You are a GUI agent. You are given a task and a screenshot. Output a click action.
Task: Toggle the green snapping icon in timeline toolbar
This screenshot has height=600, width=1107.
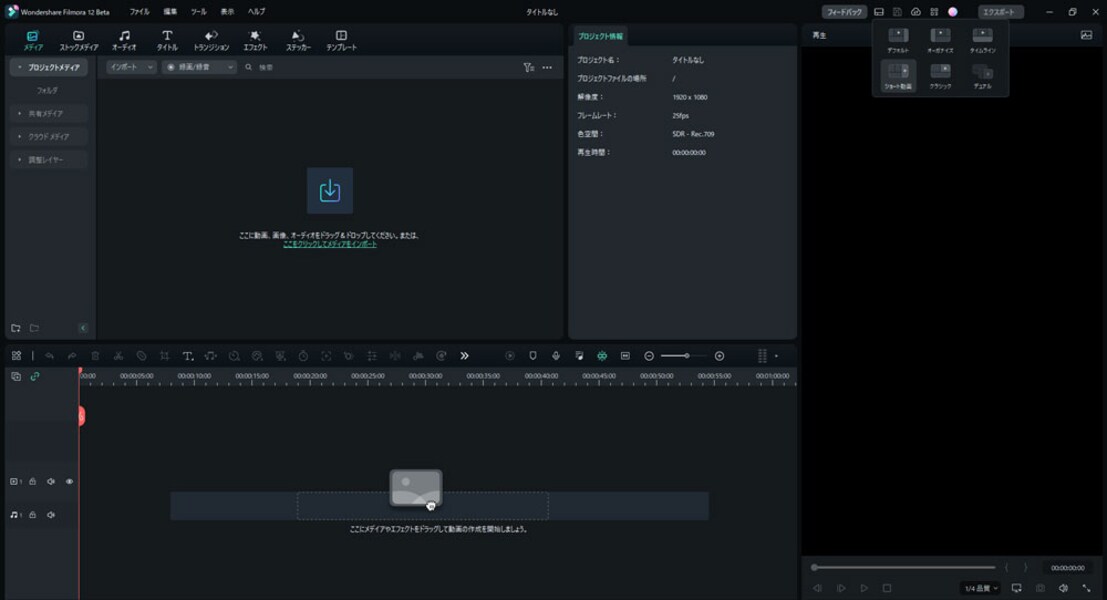coord(602,356)
